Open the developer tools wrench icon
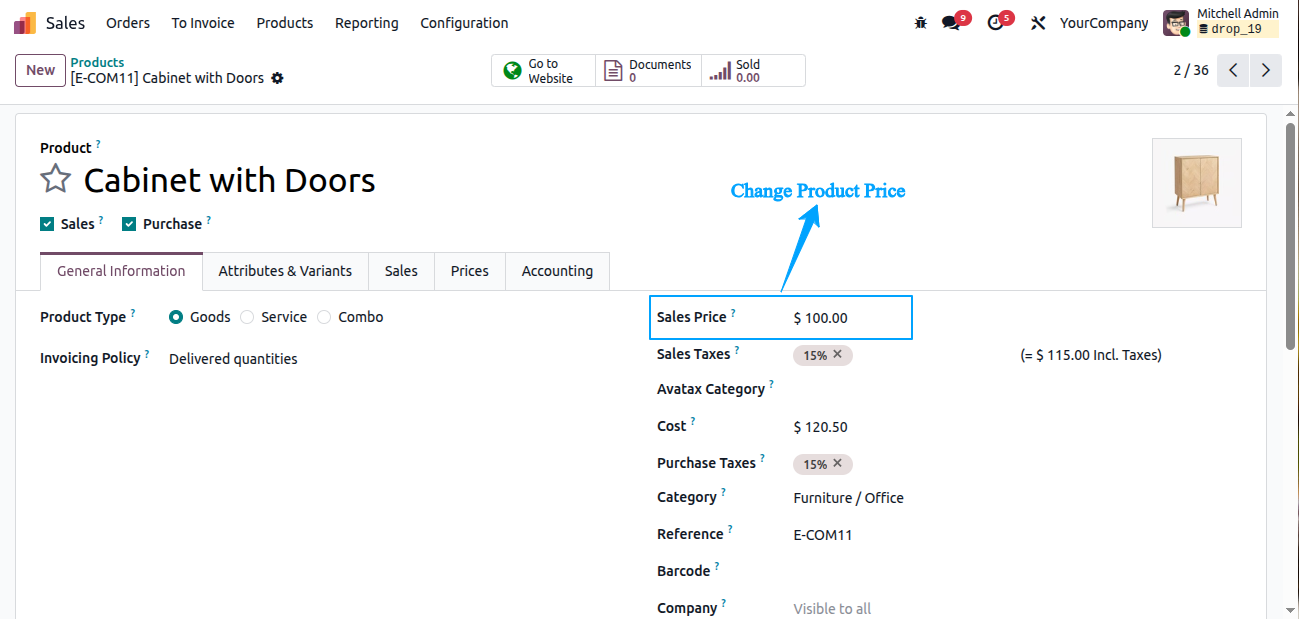Image resolution: width=1299 pixels, height=619 pixels. tap(1038, 23)
